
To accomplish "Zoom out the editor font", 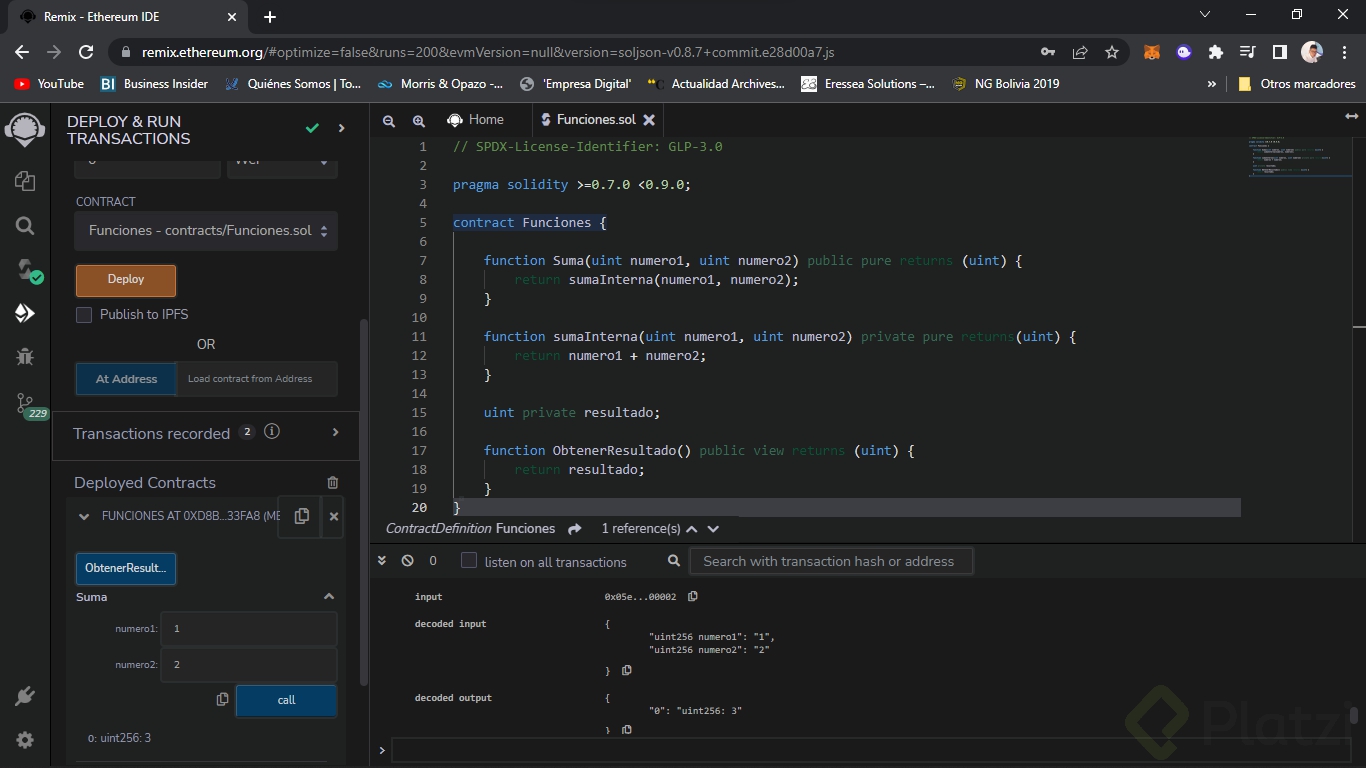I will tap(389, 120).
